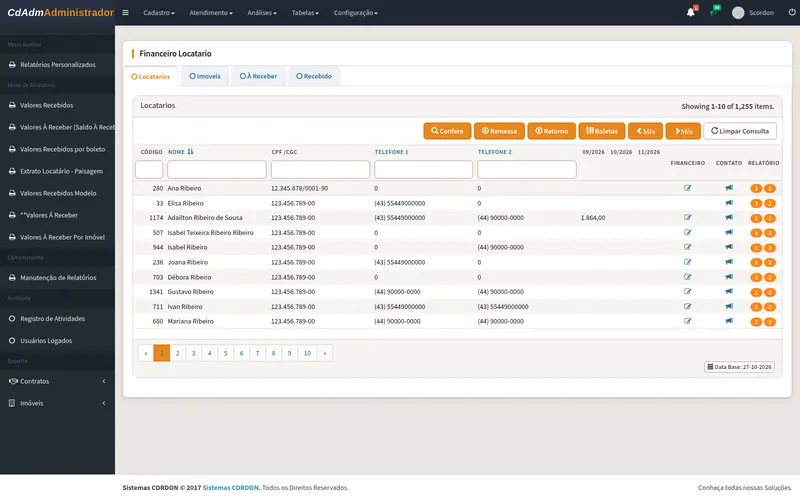Click contato megaphone icon for Elisa Ribeiro
Image resolution: width=800 pixels, height=500 pixels.
tap(729, 203)
